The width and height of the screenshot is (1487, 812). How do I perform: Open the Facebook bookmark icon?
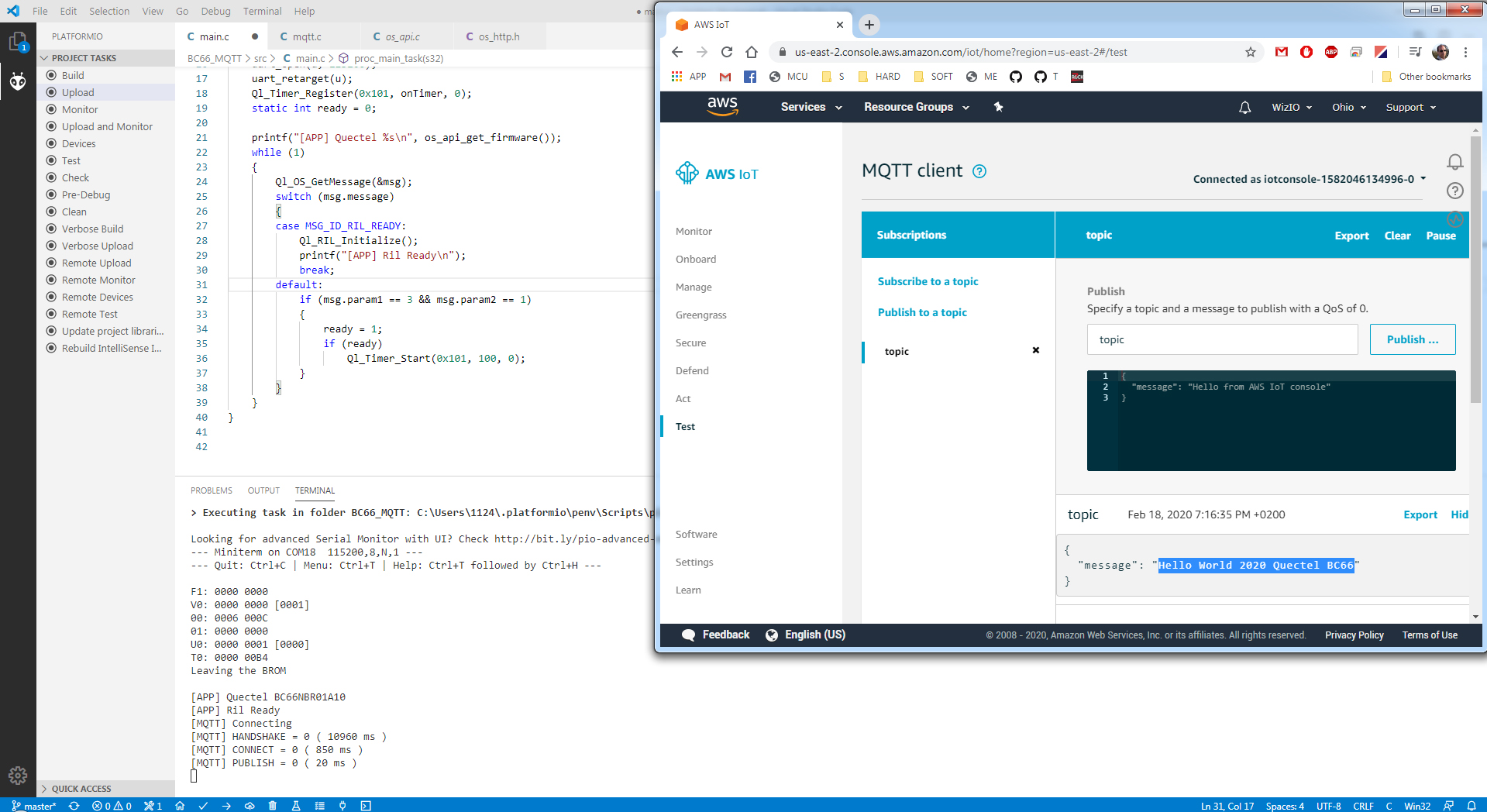pos(750,77)
